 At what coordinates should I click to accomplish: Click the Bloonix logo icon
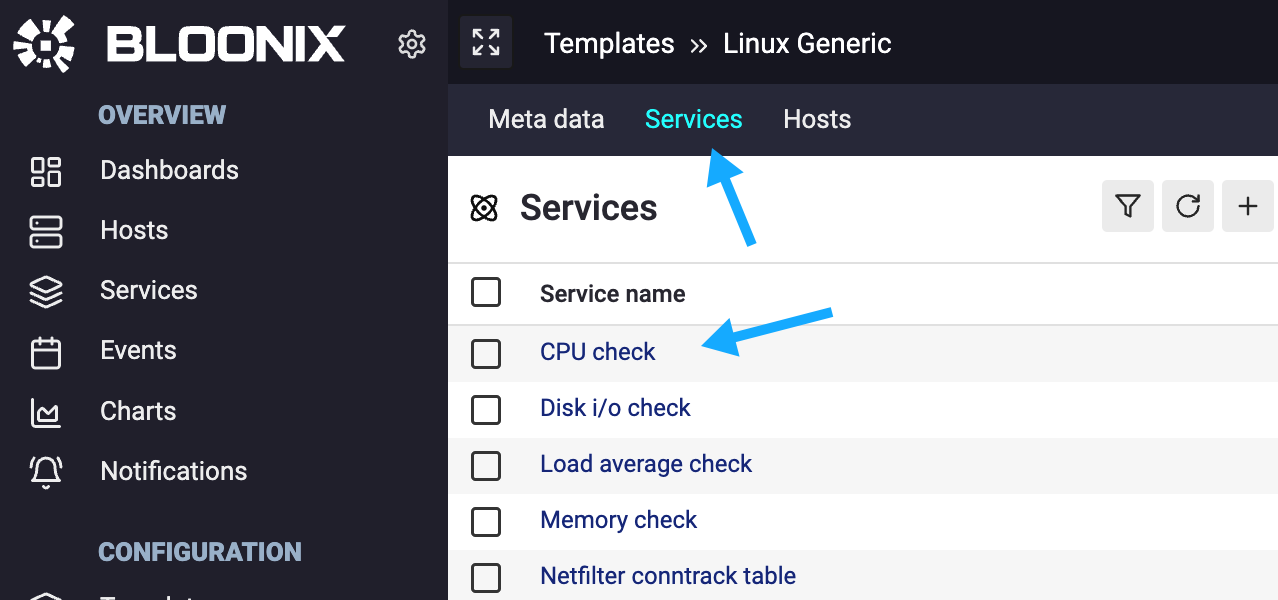click(45, 44)
